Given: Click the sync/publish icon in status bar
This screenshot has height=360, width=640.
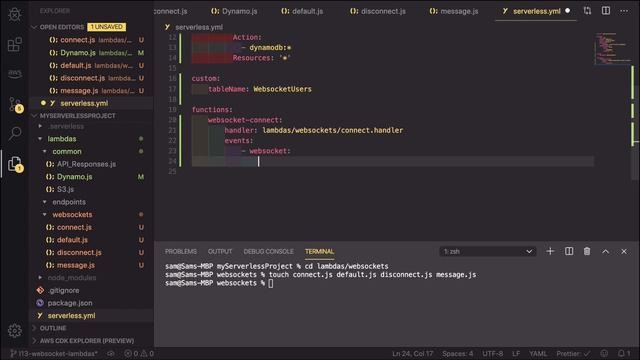Looking at the screenshot, I should [111, 353].
